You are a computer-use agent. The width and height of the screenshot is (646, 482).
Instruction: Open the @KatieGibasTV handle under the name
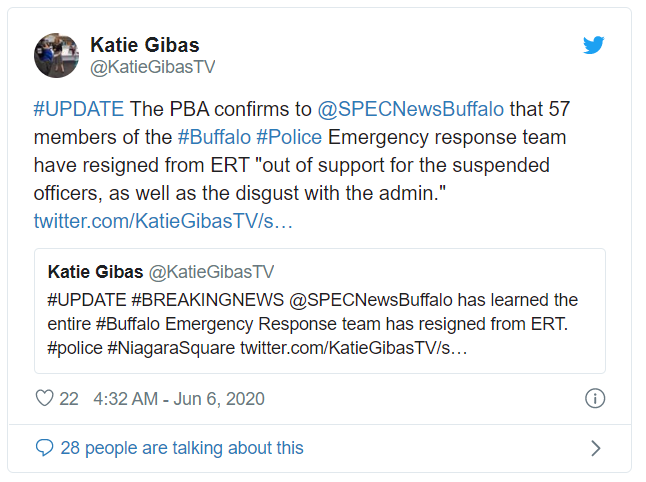(152, 67)
